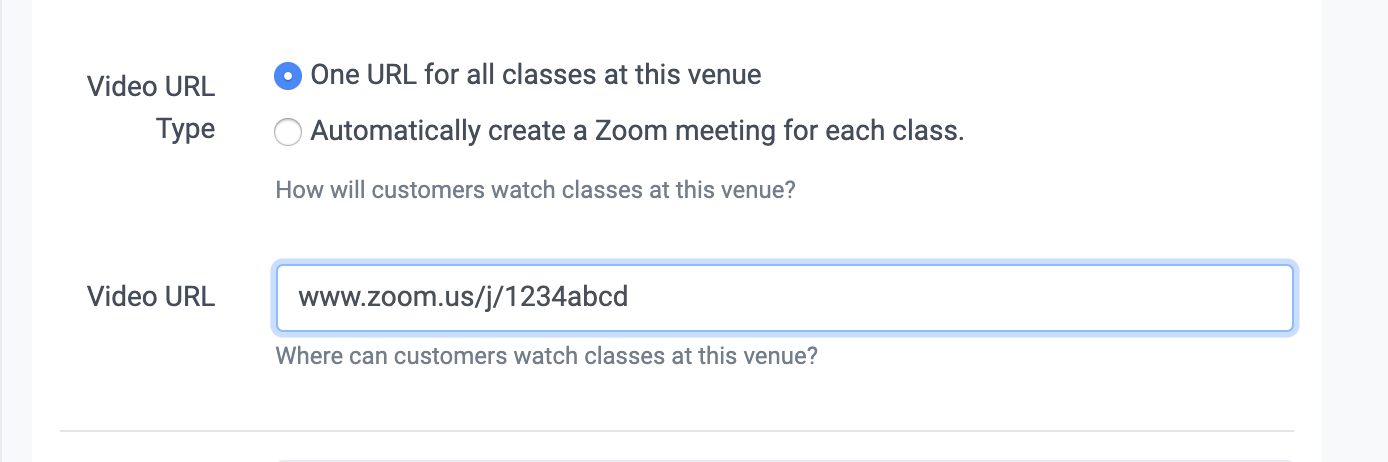This screenshot has height=462, width=1388.
Task: Click the gray page margin on the right
Action: click(x=1355, y=230)
